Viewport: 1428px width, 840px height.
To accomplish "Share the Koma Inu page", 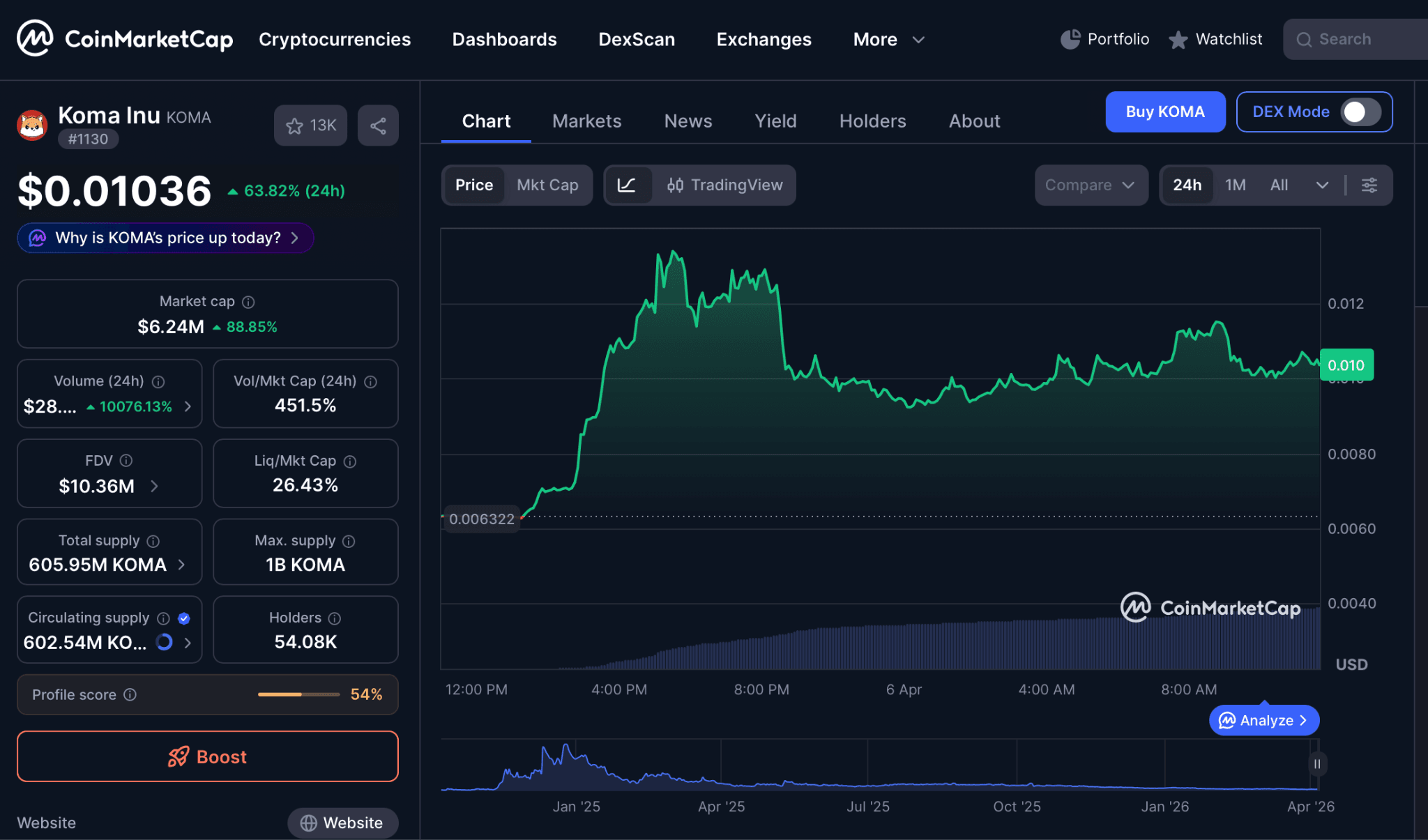I will click(377, 125).
